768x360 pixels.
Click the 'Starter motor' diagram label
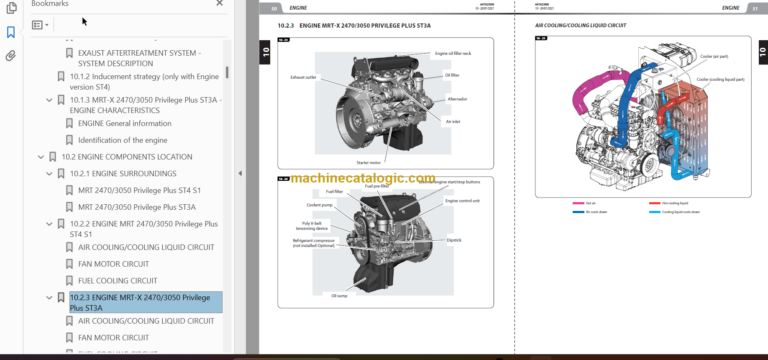click(368, 162)
